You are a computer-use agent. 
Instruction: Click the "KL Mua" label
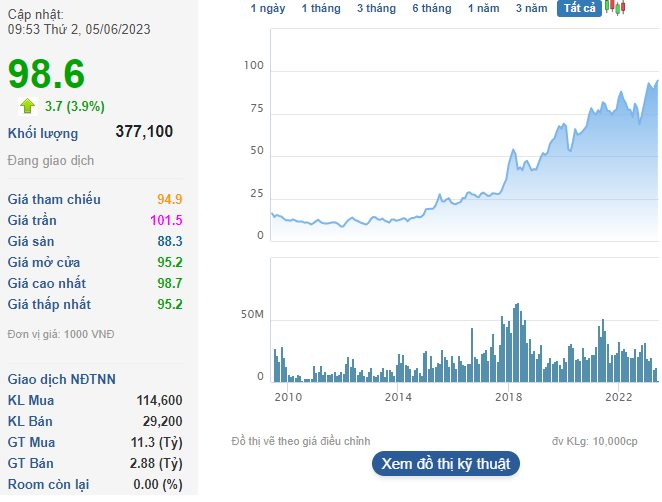[31, 400]
